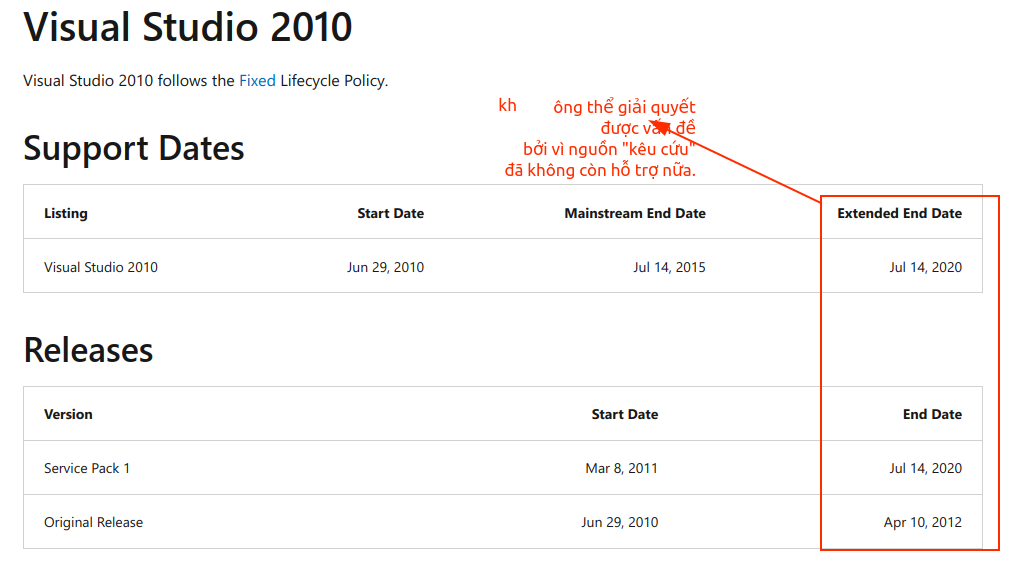
Task: Click the Mainstream End Date column header
Action: click(x=635, y=213)
